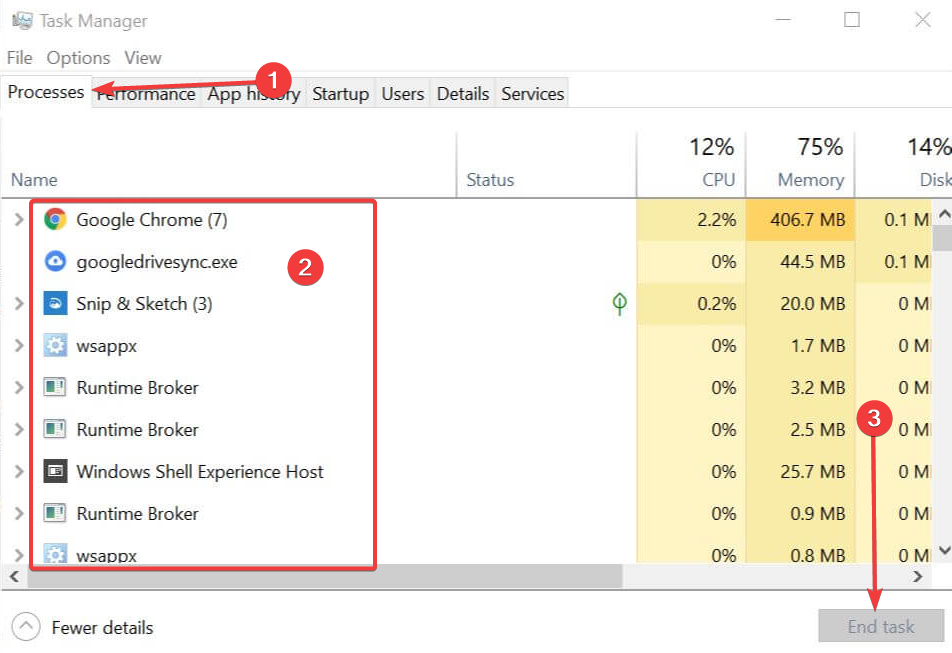Sort by the Status column header

click(546, 164)
